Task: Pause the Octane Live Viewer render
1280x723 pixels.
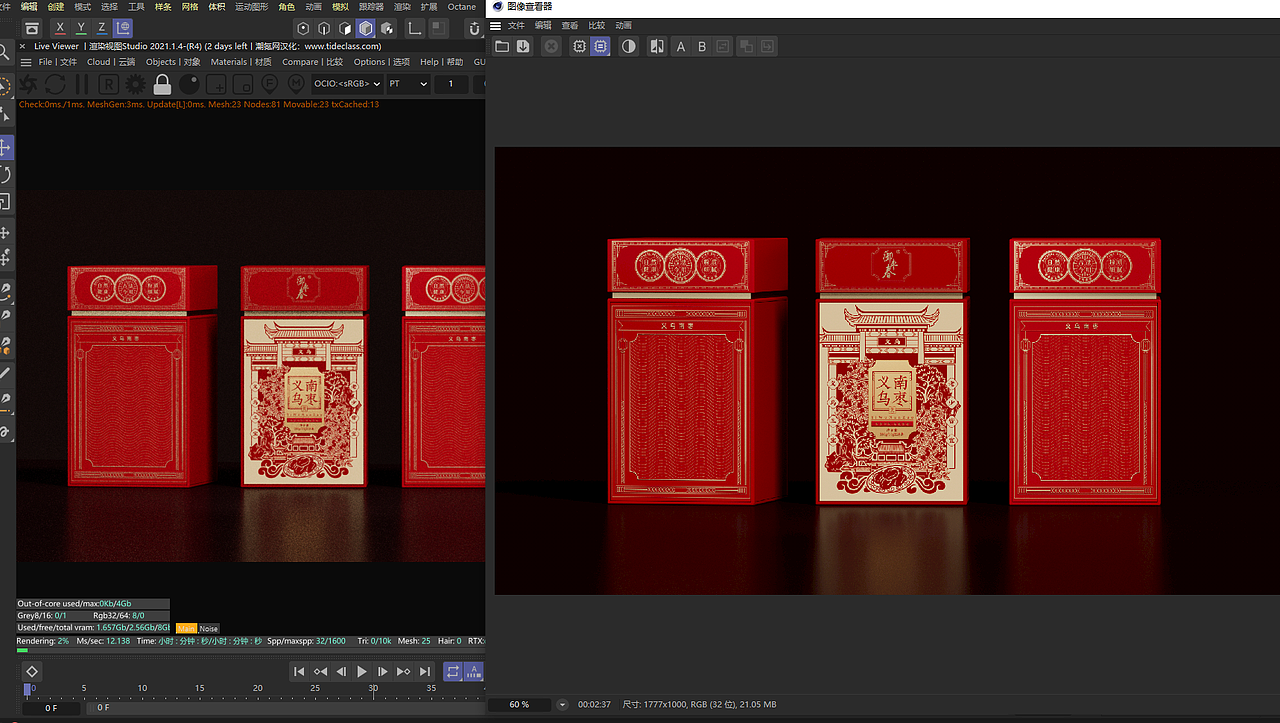Action: pos(80,84)
